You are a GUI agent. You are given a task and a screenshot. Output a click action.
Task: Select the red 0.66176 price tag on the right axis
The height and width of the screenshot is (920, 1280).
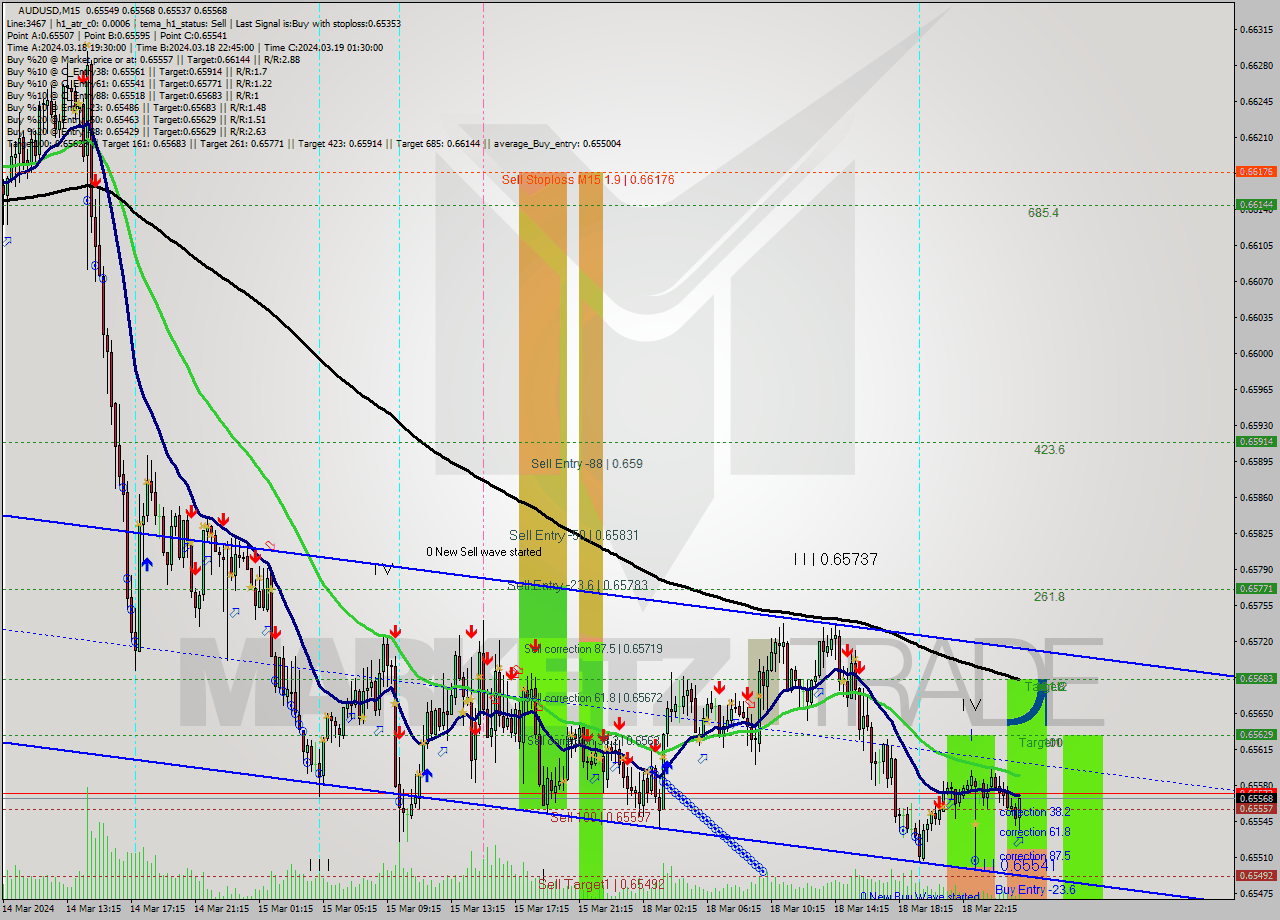tap(1256, 172)
